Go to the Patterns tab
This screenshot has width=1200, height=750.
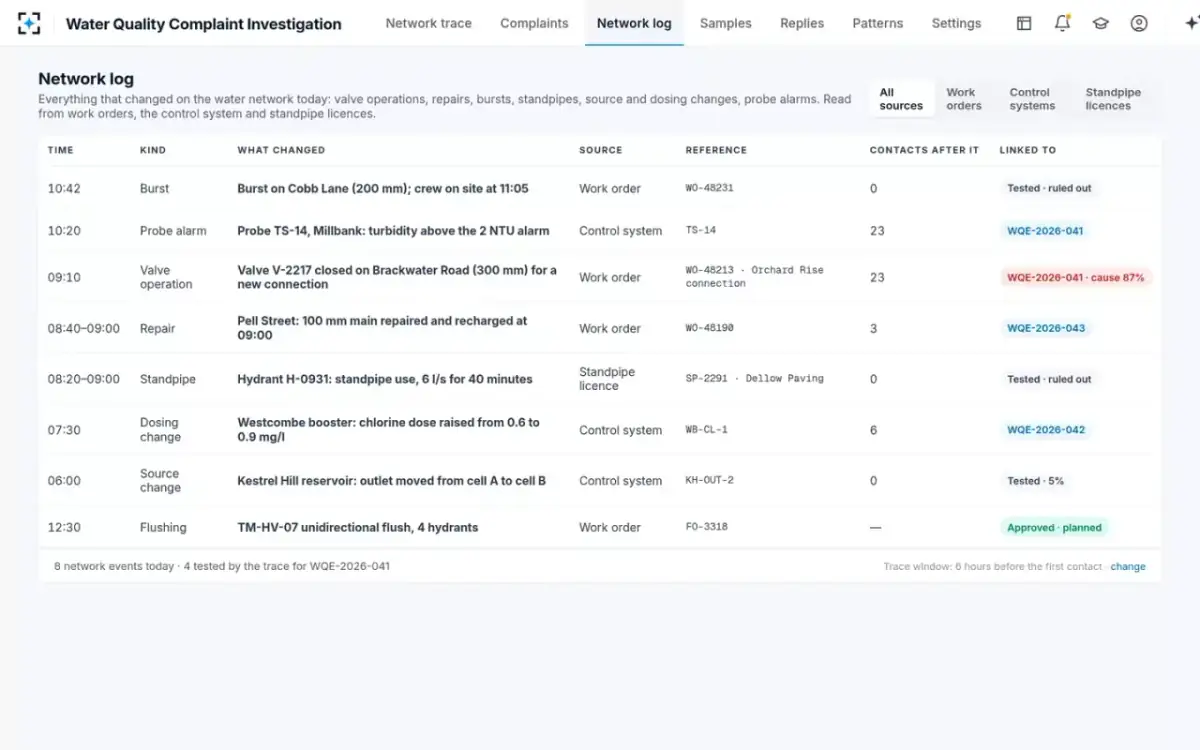[878, 23]
